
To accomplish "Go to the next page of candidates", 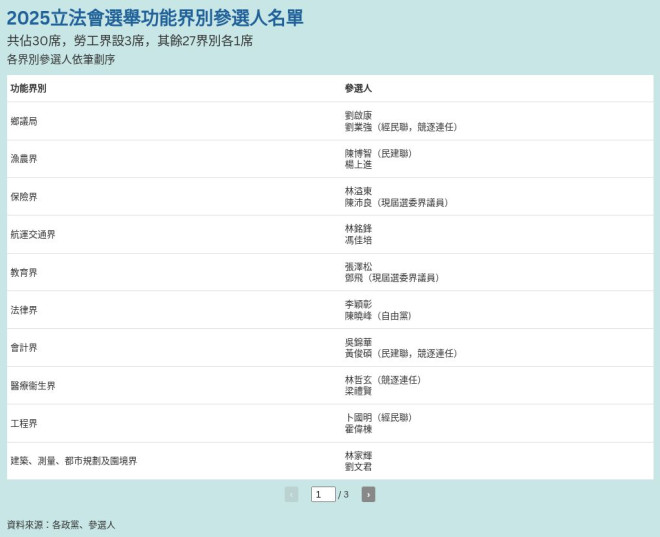I will tap(368, 494).
